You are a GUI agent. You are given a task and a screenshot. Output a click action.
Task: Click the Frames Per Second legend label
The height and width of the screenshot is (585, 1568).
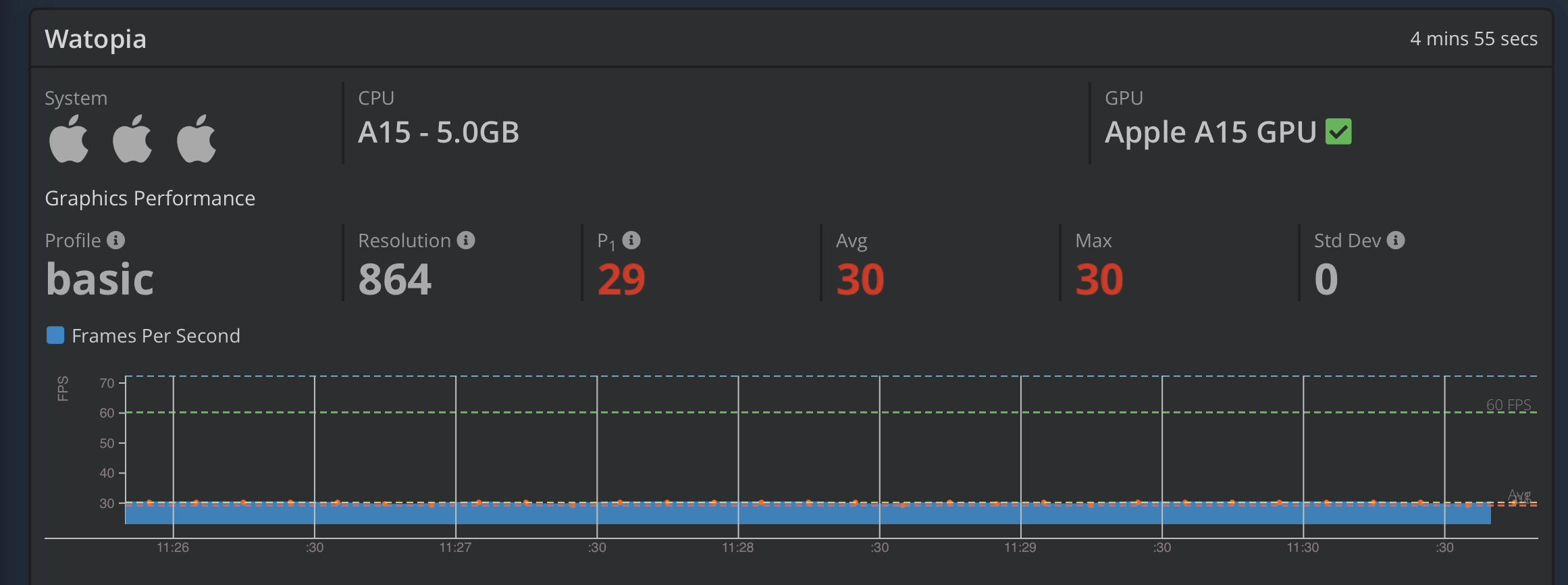(155, 336)
